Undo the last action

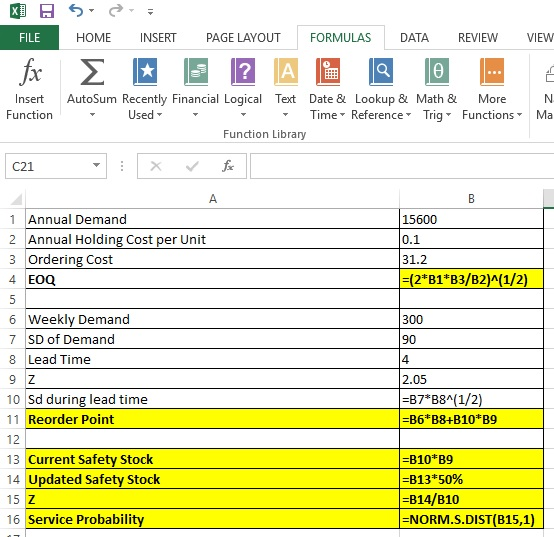coord(76,11)
